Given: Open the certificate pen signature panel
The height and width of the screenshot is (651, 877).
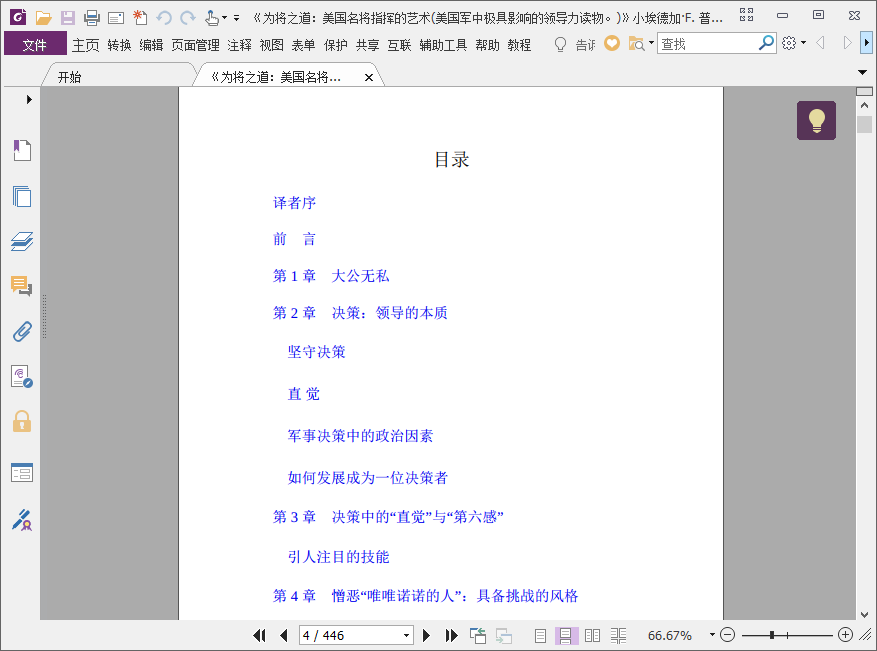Looking at the screenshot, I should [22, 520].
